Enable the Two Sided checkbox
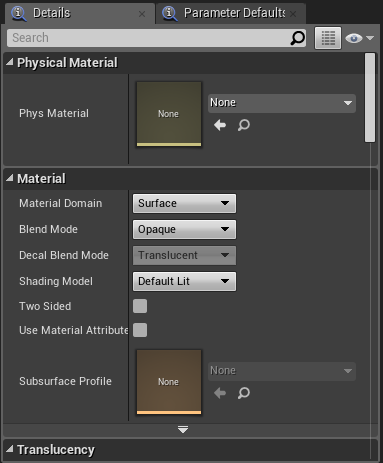 140,306
